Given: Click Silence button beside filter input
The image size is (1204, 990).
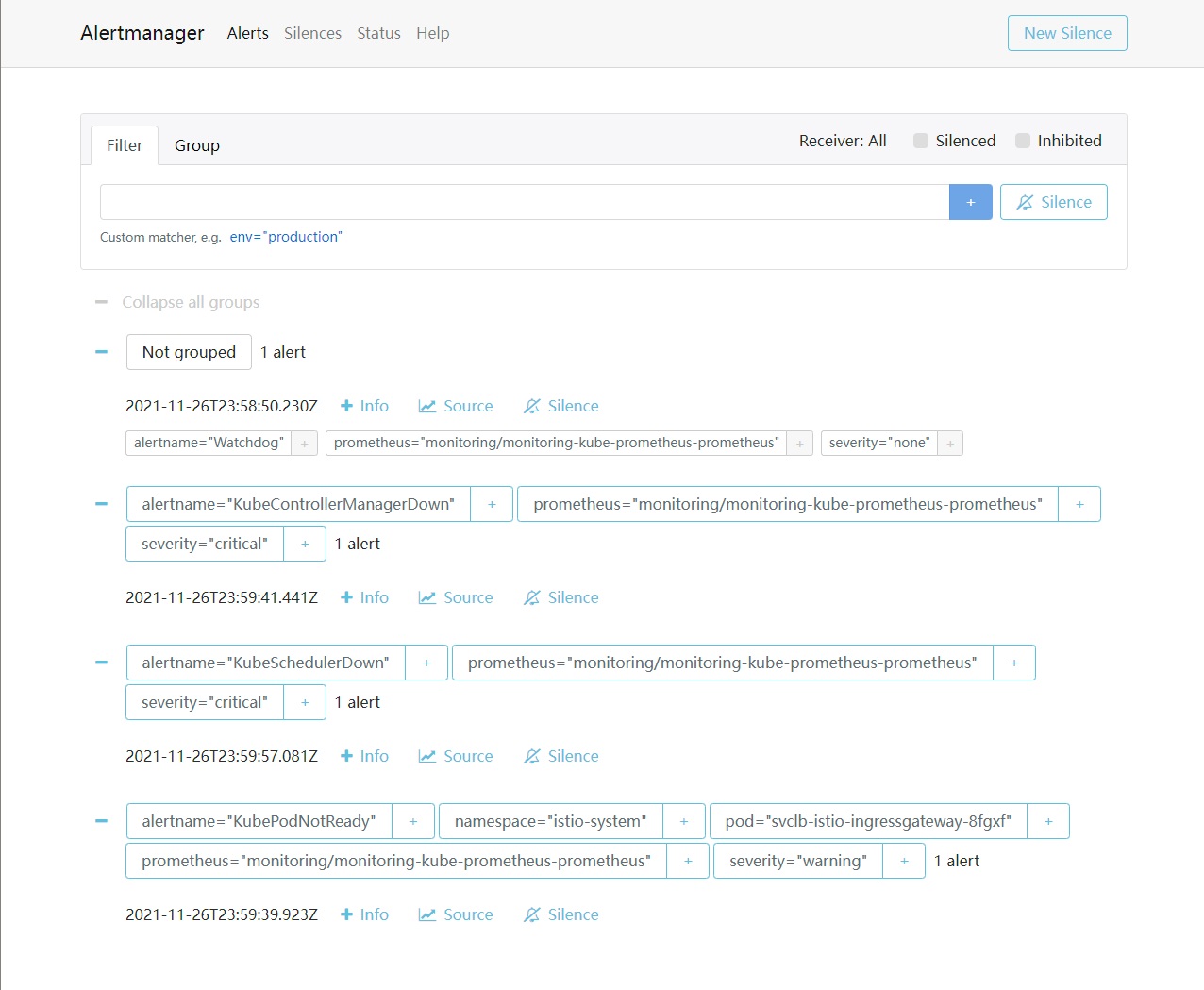Looking at the screenshot, I should point(1054,202).
